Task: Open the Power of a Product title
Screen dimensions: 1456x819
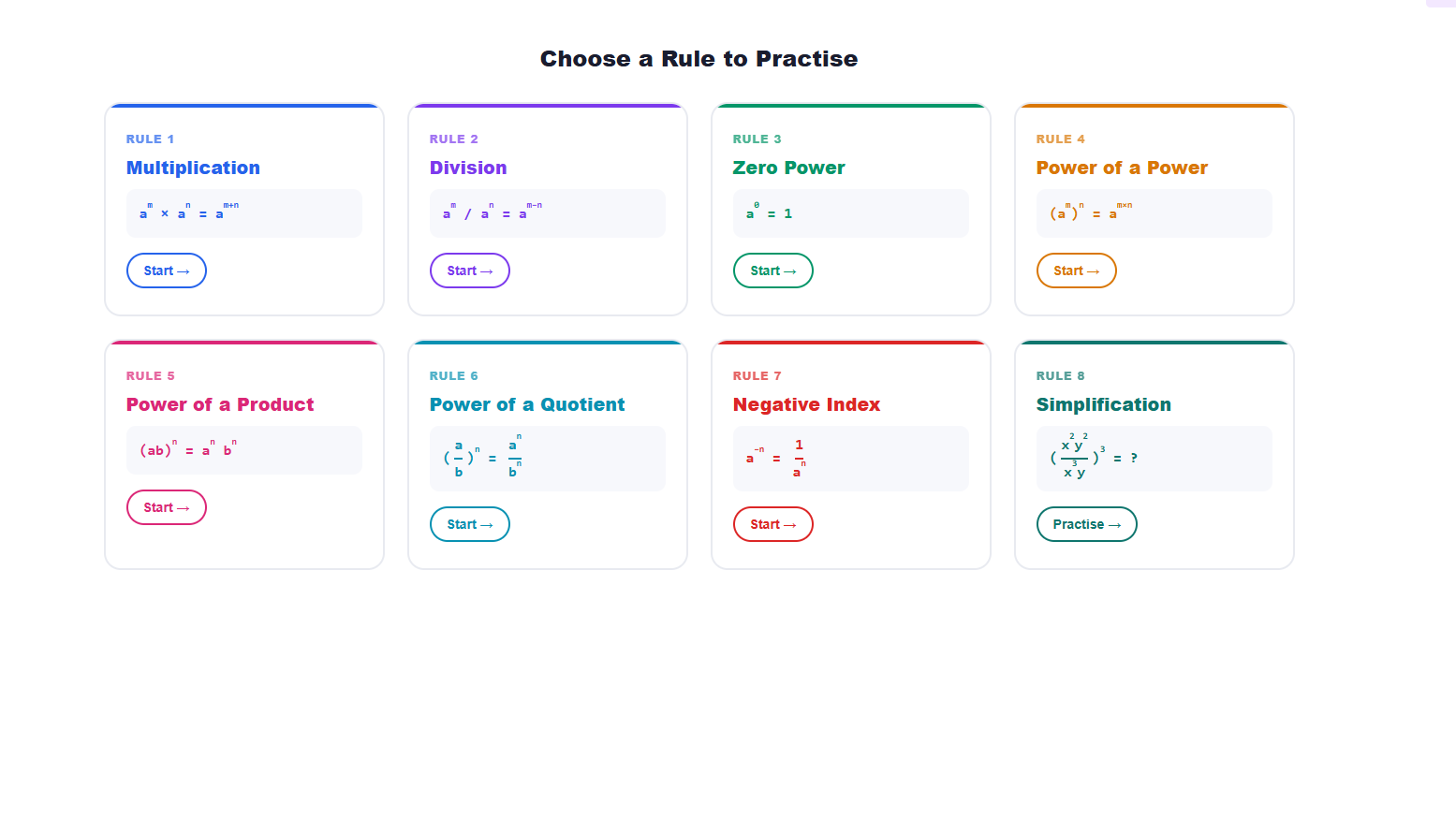Action: click(220, 404)
